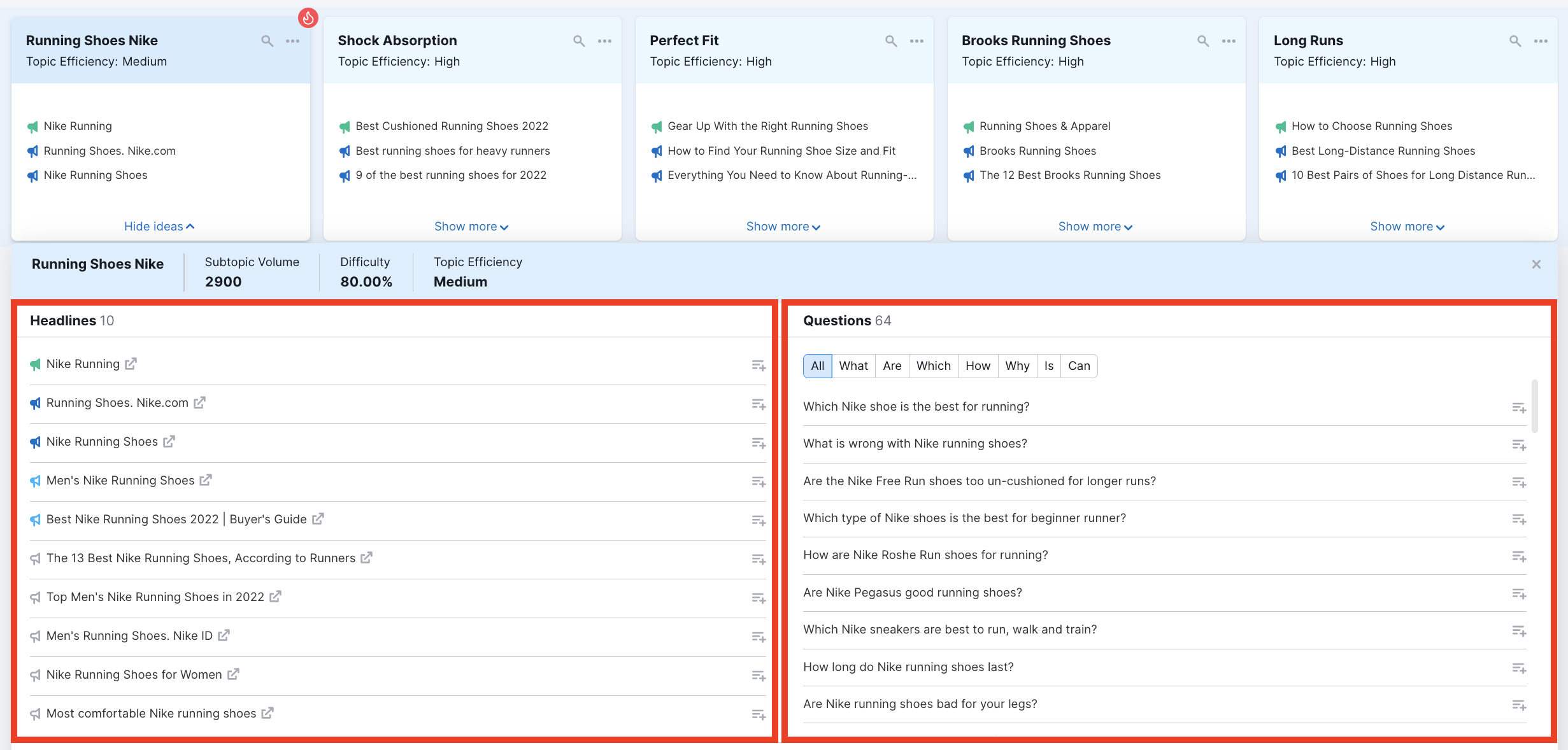
Task: Expand Show more on Brooks Running Shoes card
Action: pos(1094,226)
